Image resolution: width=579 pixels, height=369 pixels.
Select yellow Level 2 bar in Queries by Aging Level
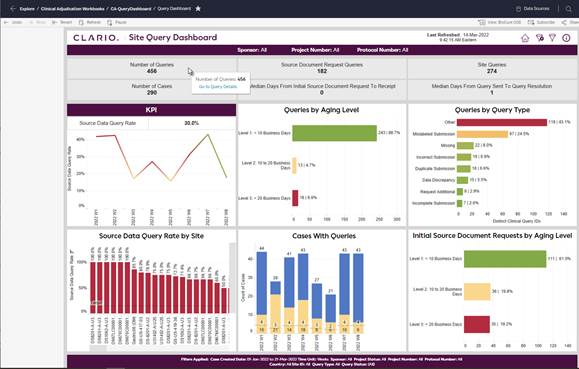click(294, 165)
